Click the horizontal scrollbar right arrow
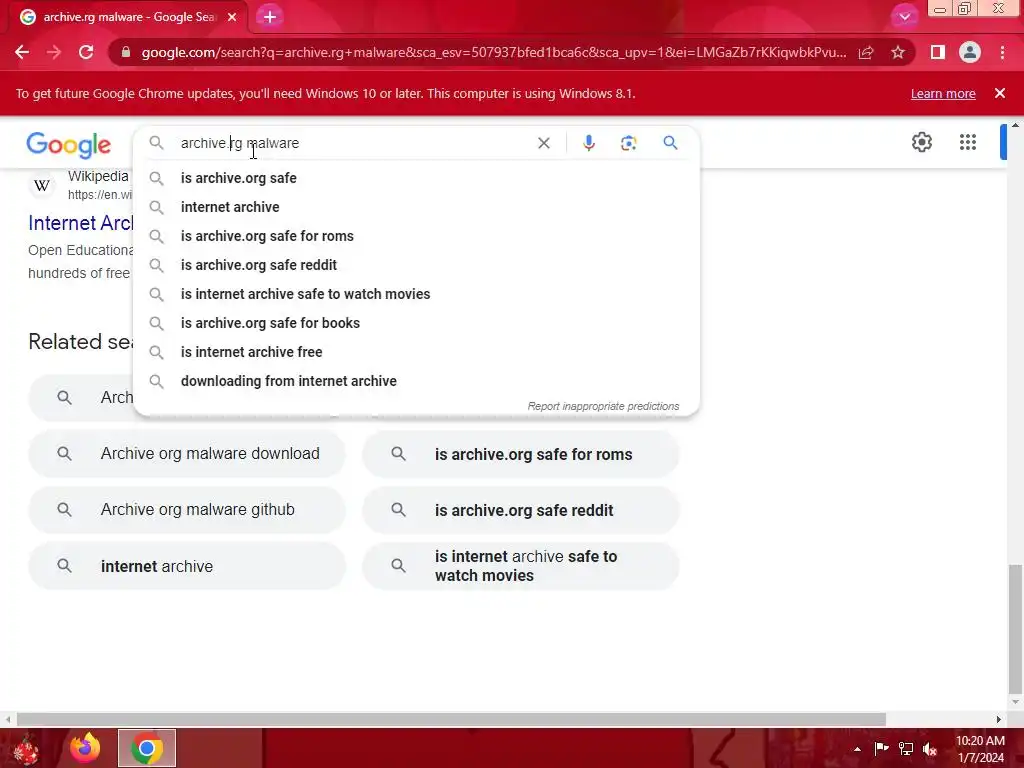The width and height of the screenshot is (1024, 768). pos(999,719)
